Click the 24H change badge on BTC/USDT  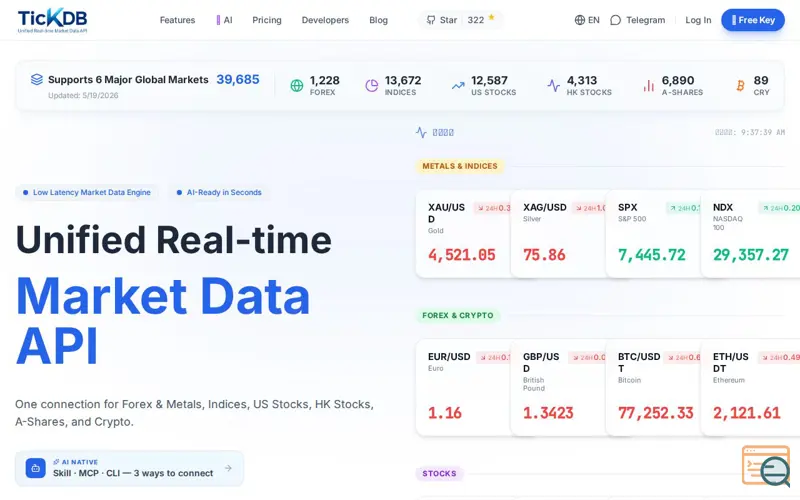coord(682,357)
